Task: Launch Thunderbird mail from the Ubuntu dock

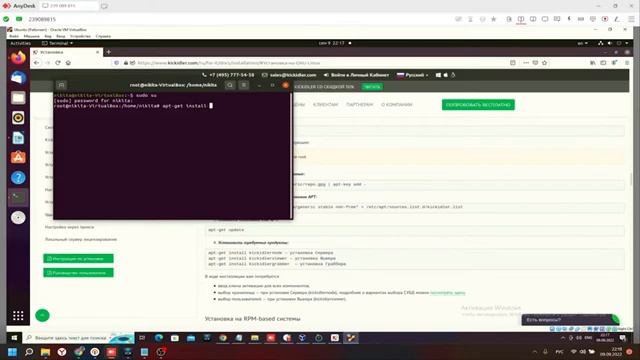Action: click(18, 78)
